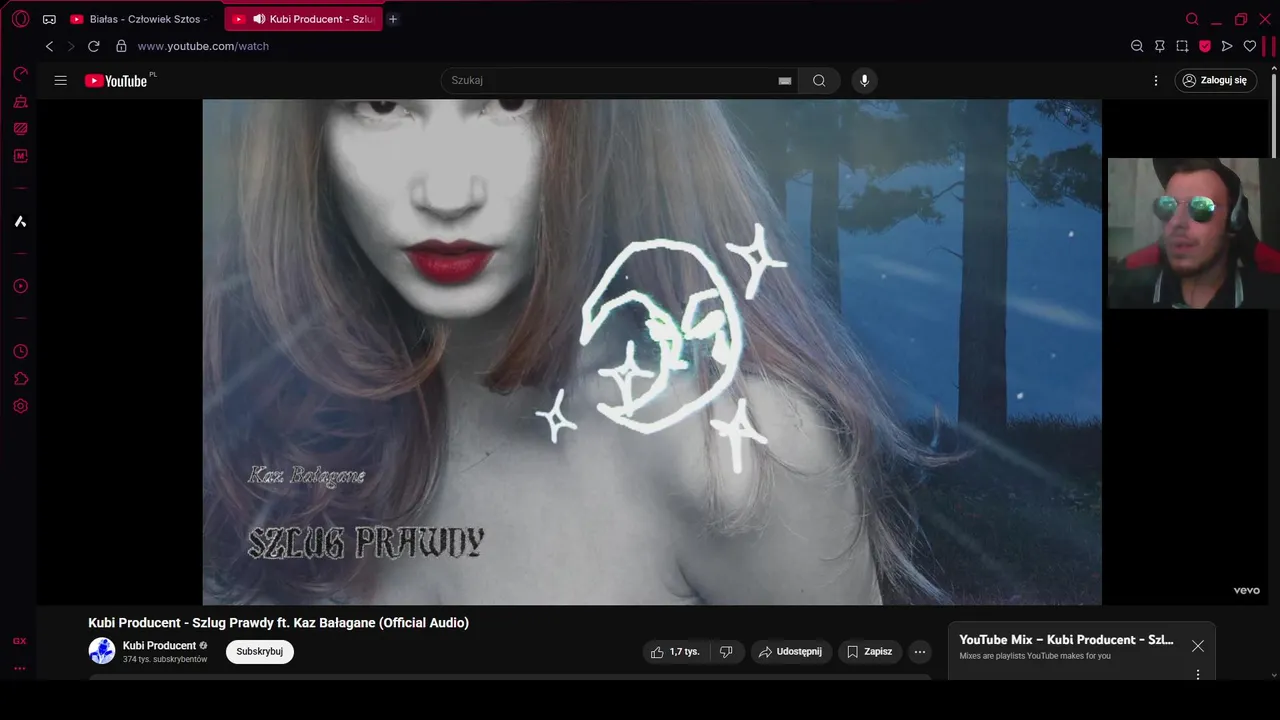Viewport: 1280px width, 720px height.
Task: Click the Subskrybuj subscribe button
Action: tap(260, 652)
